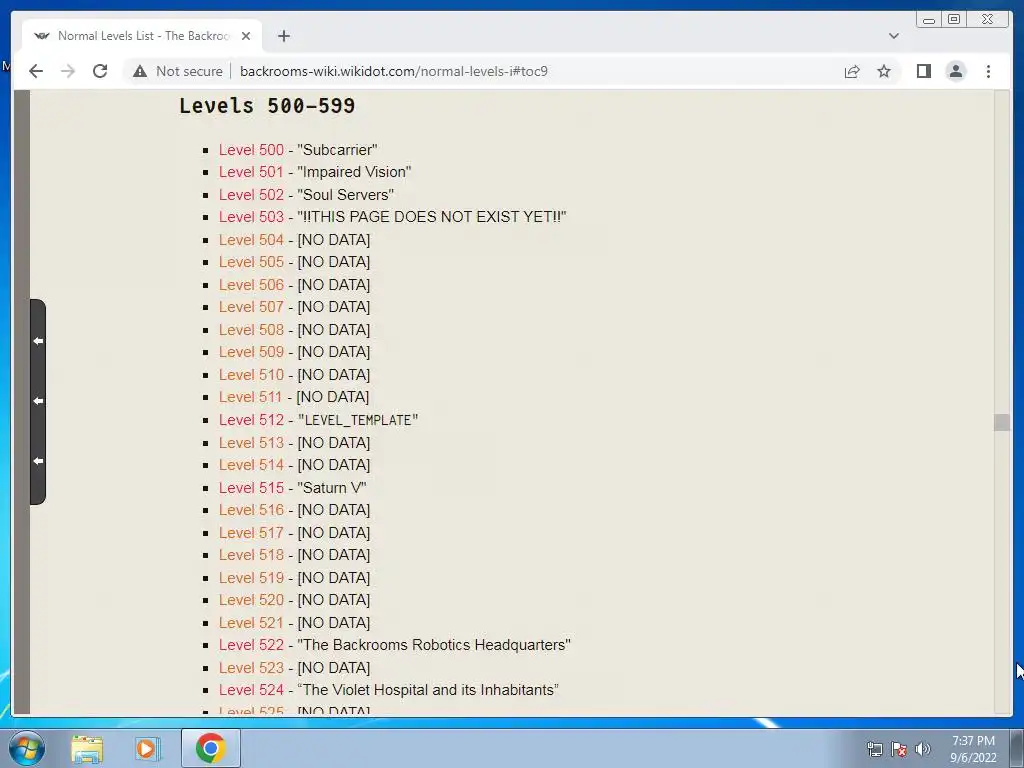Open File Explorer from the taskbar

click(87, 749)
